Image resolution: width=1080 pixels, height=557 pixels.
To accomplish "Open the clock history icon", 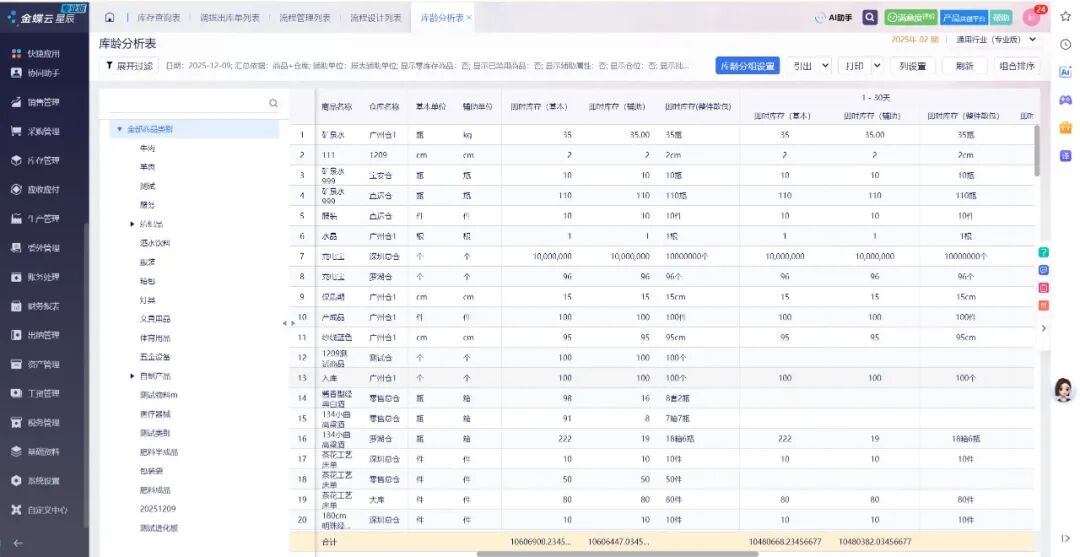I will pos(1066,45).
